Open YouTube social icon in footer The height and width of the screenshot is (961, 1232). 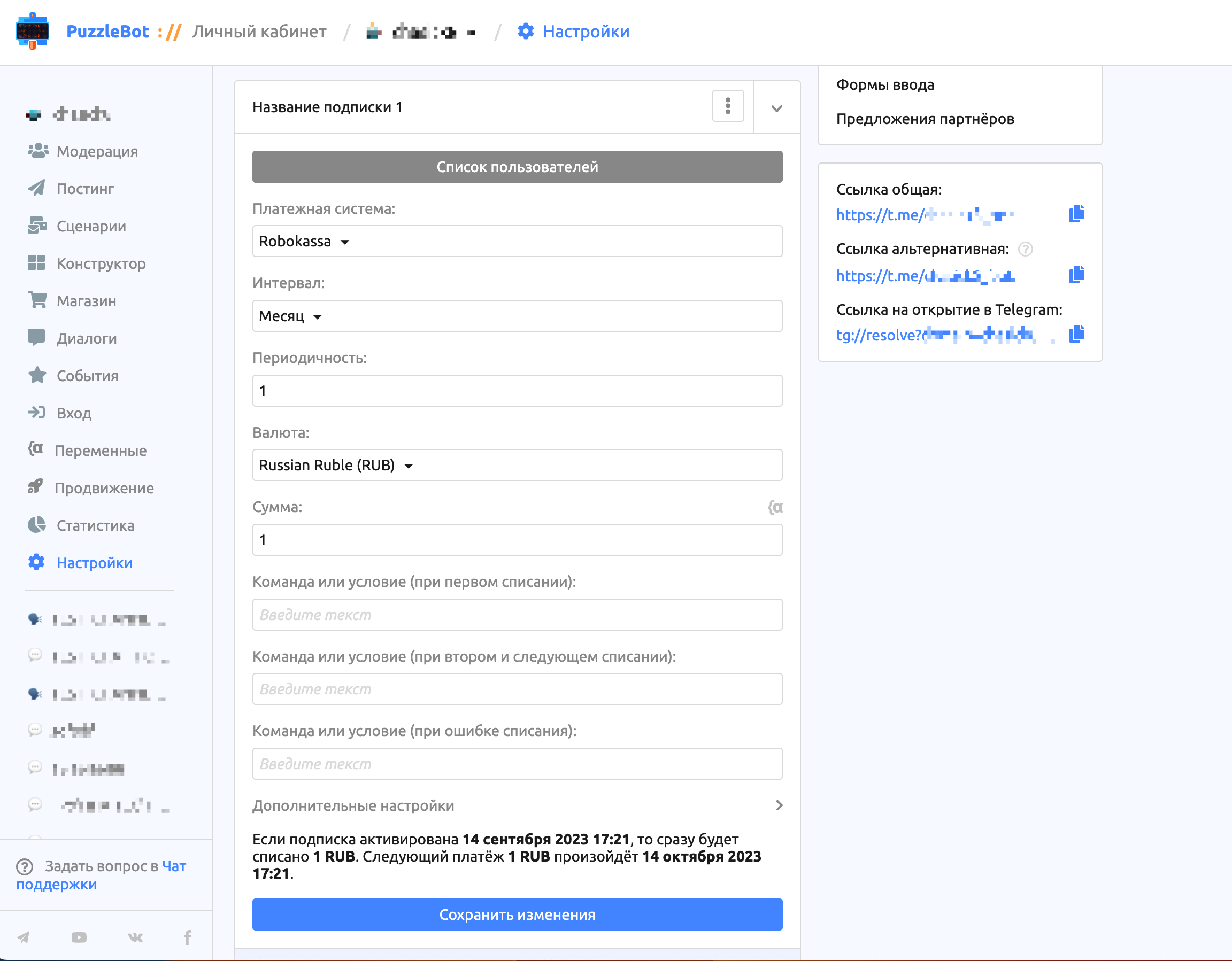click(x=79, y=937)
